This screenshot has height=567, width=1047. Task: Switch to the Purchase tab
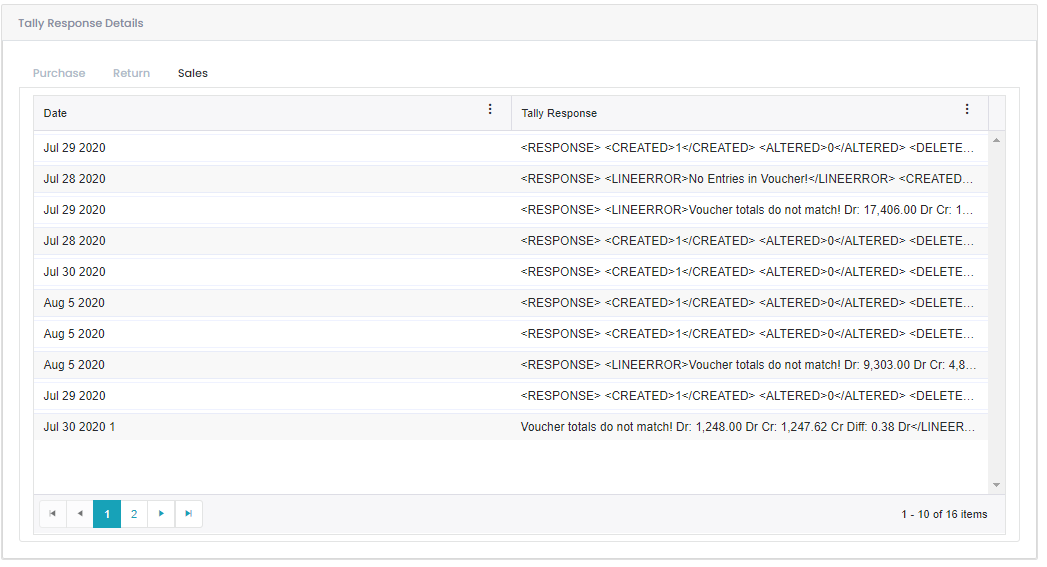pos(59,73)
